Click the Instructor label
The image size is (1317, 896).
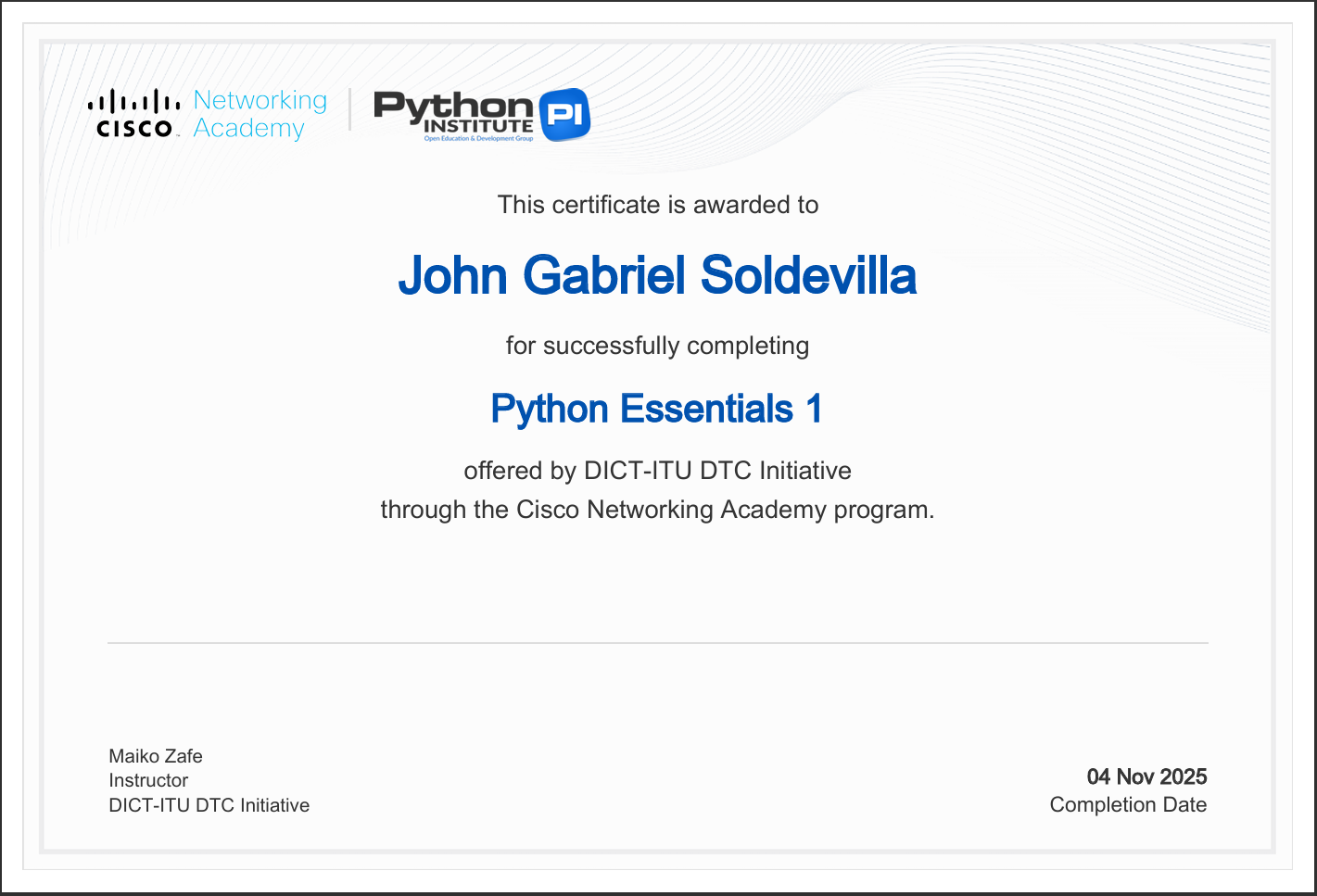[x=148, y=780]
